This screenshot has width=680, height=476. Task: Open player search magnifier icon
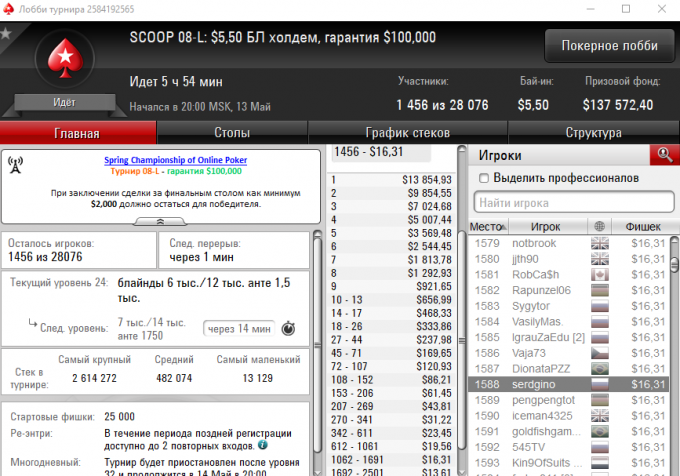[664, 155]
